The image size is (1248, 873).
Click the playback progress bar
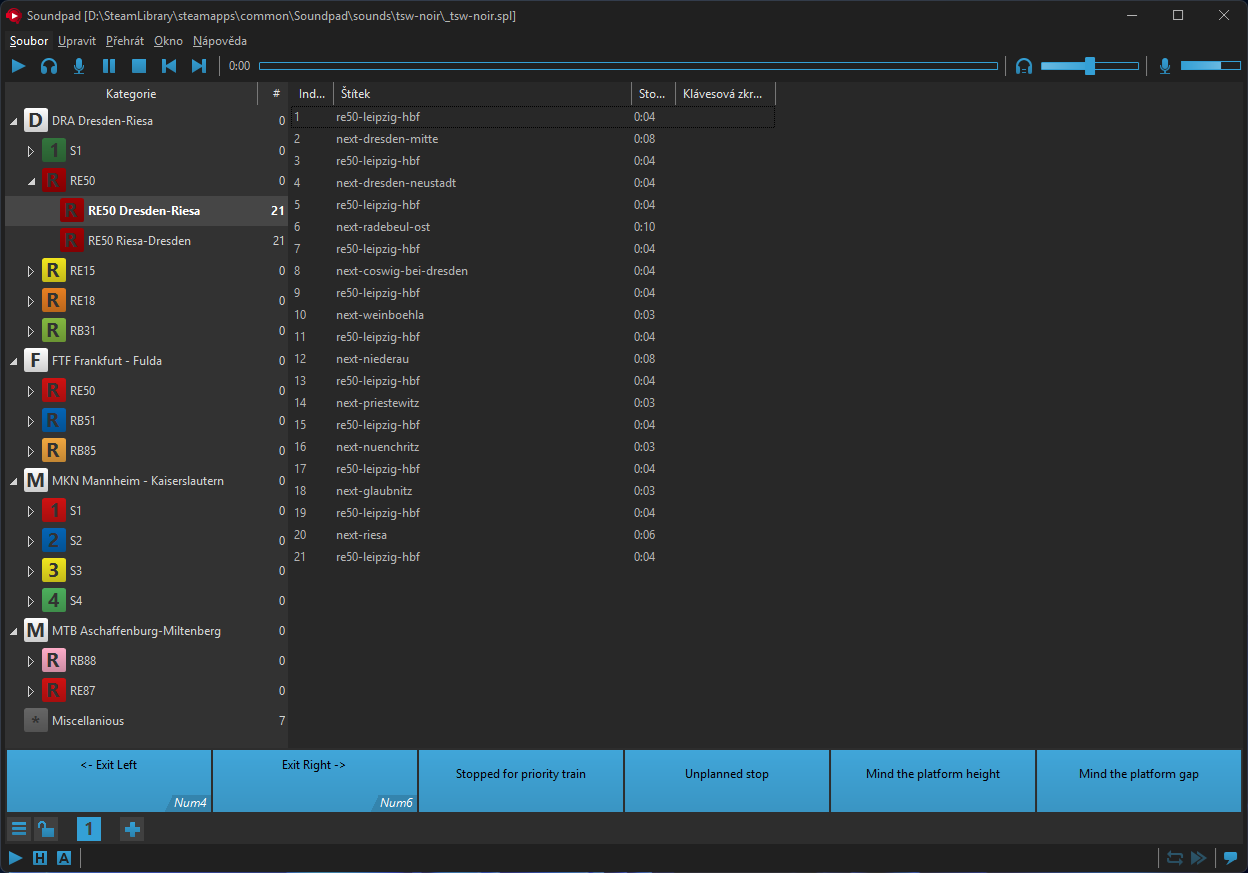[x=628, y=66]
